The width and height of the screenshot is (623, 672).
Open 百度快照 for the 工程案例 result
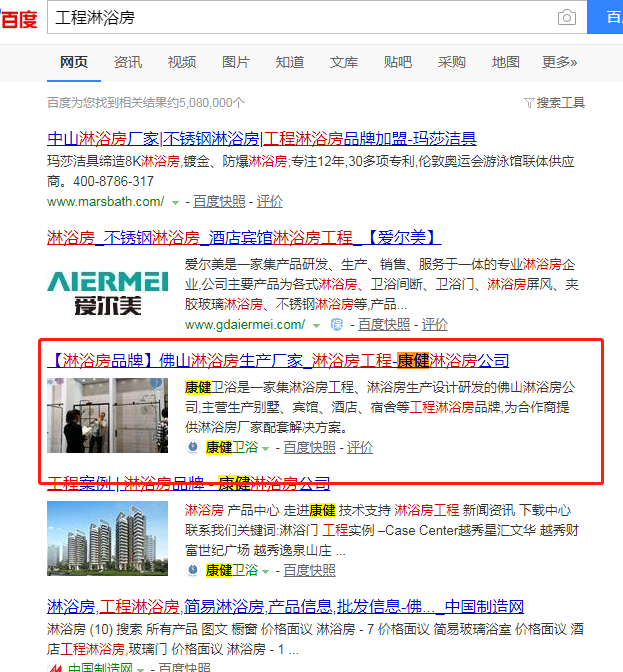click(309, 570)
